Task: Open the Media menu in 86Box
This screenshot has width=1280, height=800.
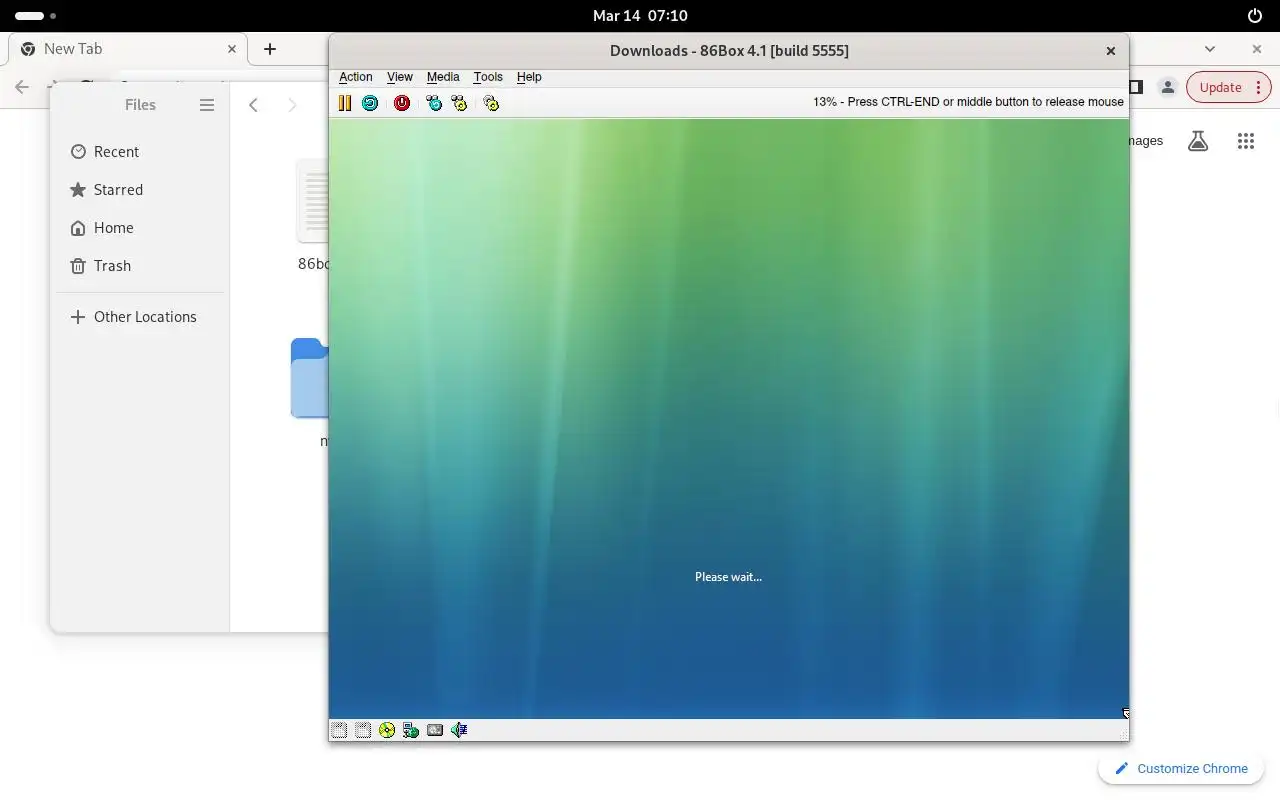Action: pyautogui.click(x=443, y=77)
